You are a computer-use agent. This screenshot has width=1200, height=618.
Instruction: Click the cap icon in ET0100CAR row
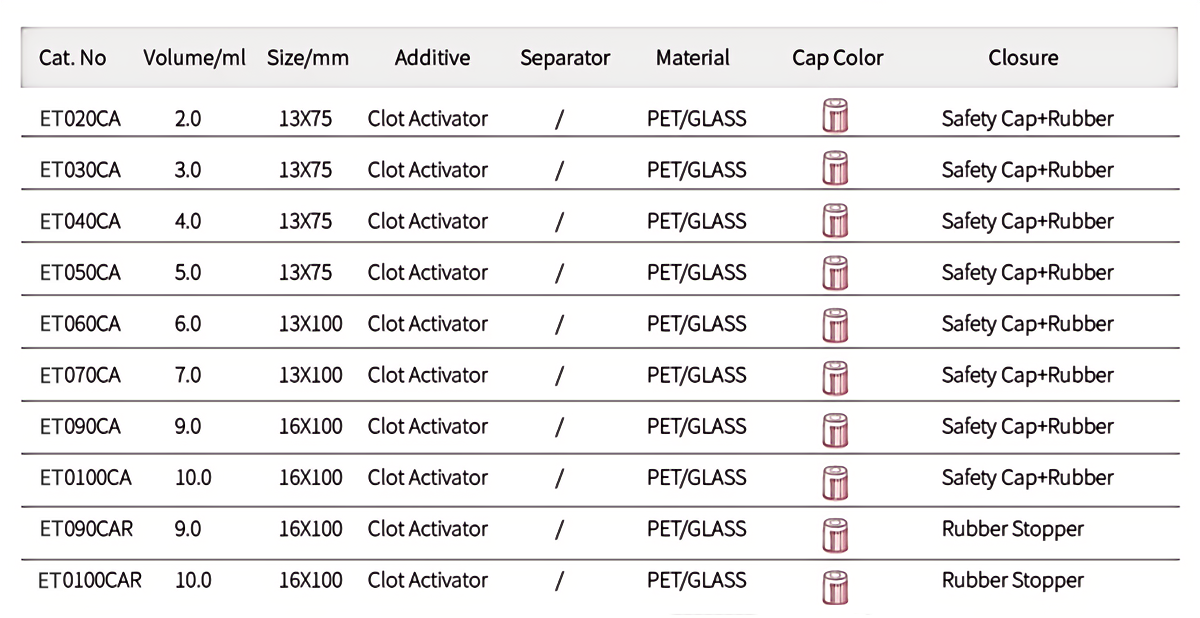pyautogui.click(x=835, y=587)
